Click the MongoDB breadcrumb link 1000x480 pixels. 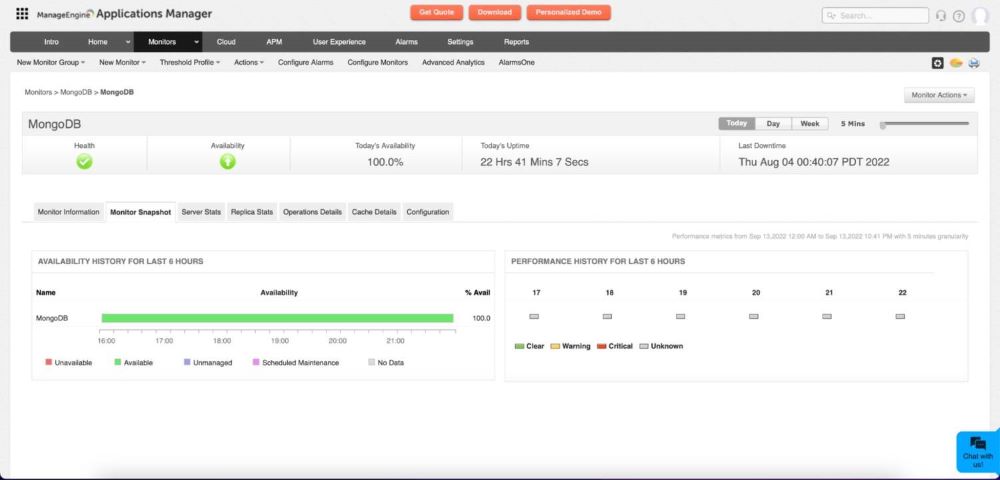click(x=76, y=92)
